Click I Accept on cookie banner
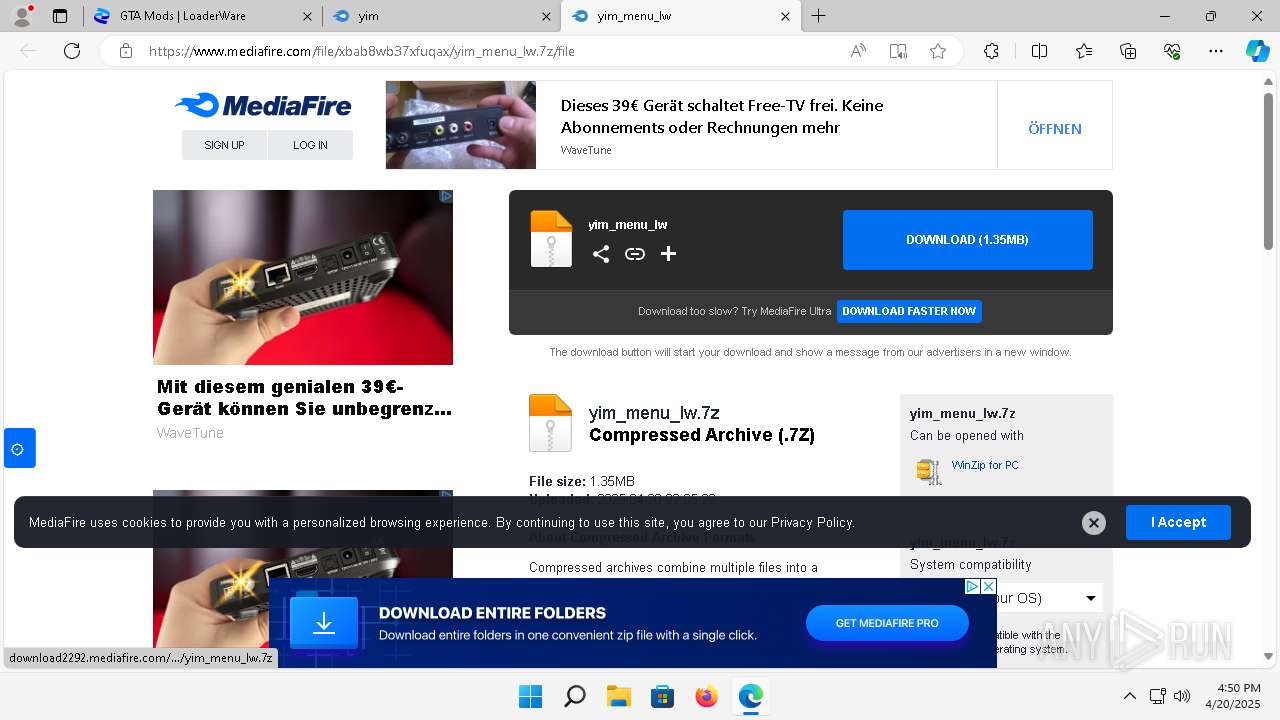Screen dimensions: 1280x720 click(x=1178, y=522)
